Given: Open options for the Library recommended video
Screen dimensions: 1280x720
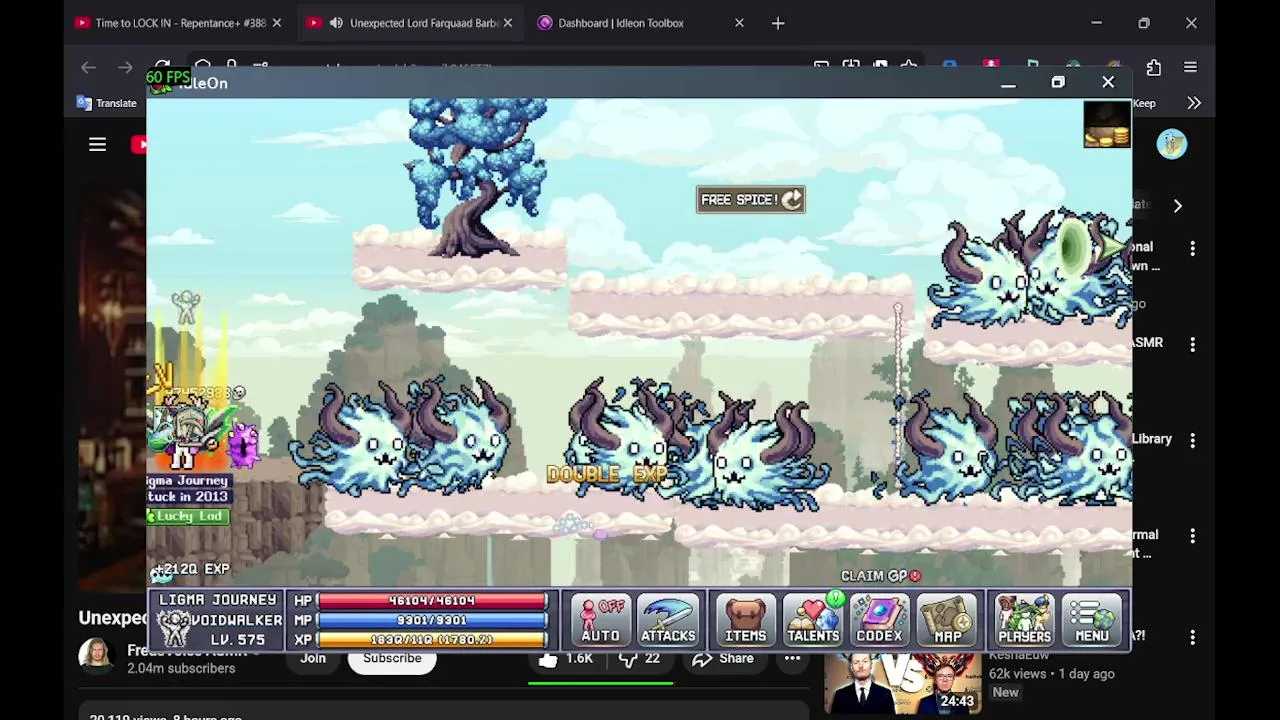Looking at the screenshot, I should pos(1192,440).
